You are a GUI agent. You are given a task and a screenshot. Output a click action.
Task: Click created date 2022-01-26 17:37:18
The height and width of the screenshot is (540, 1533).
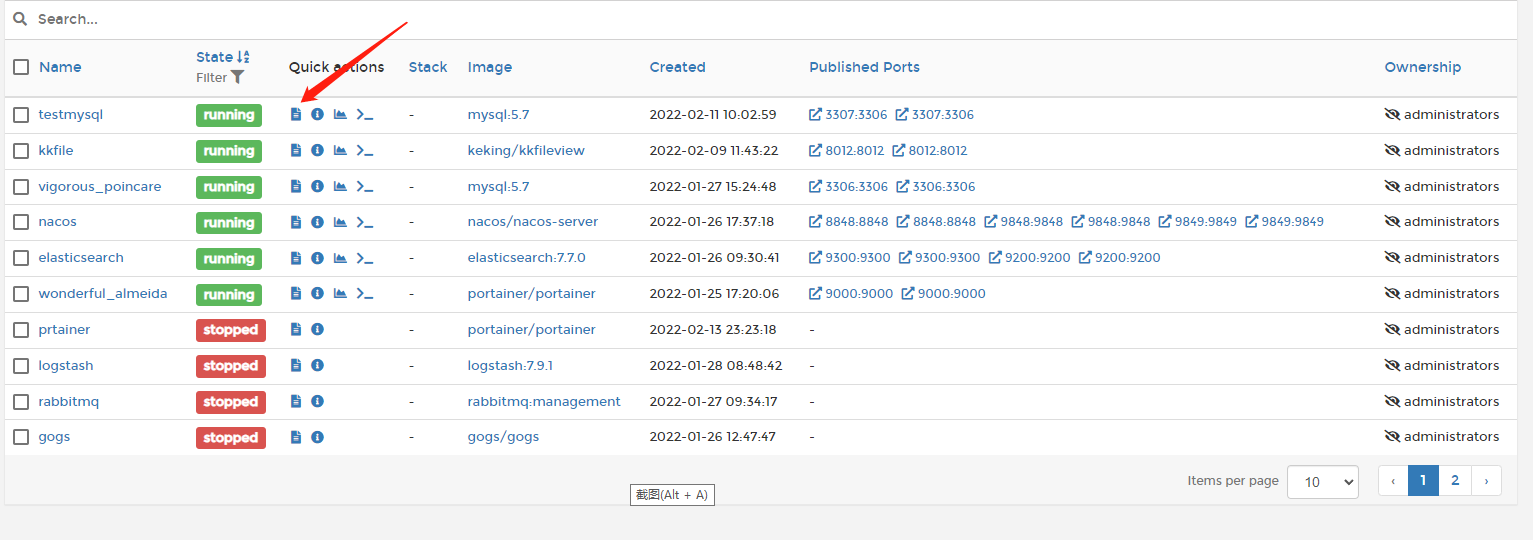coord(712,222)
